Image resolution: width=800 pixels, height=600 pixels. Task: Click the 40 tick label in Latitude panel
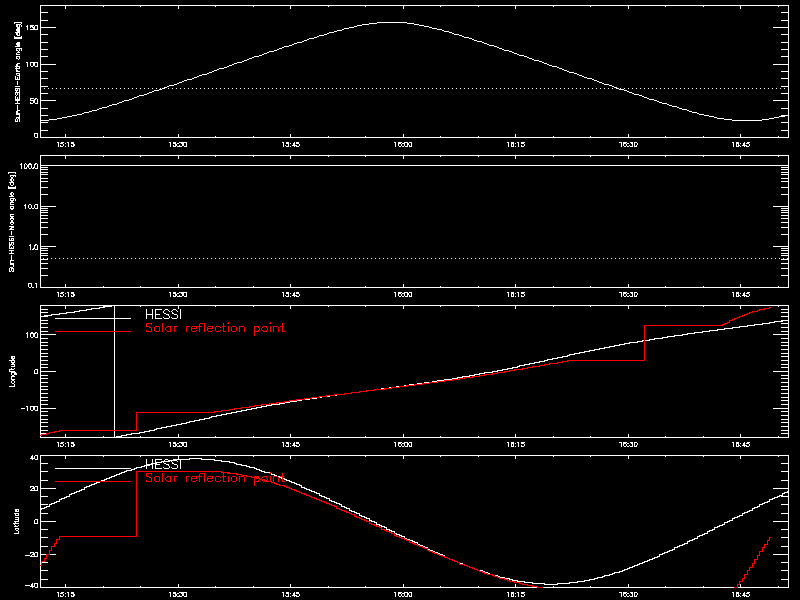[34, 458]
